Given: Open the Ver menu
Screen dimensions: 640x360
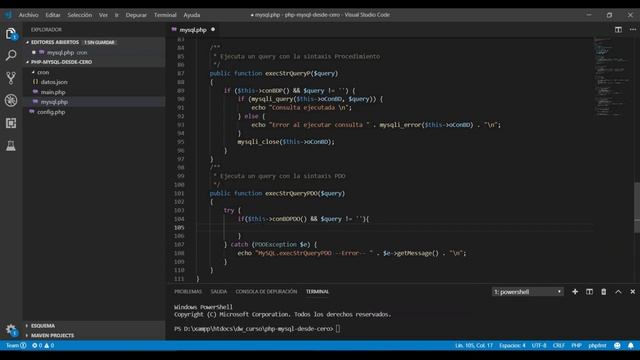Looking at the screenshot, I should click(103, 15).
